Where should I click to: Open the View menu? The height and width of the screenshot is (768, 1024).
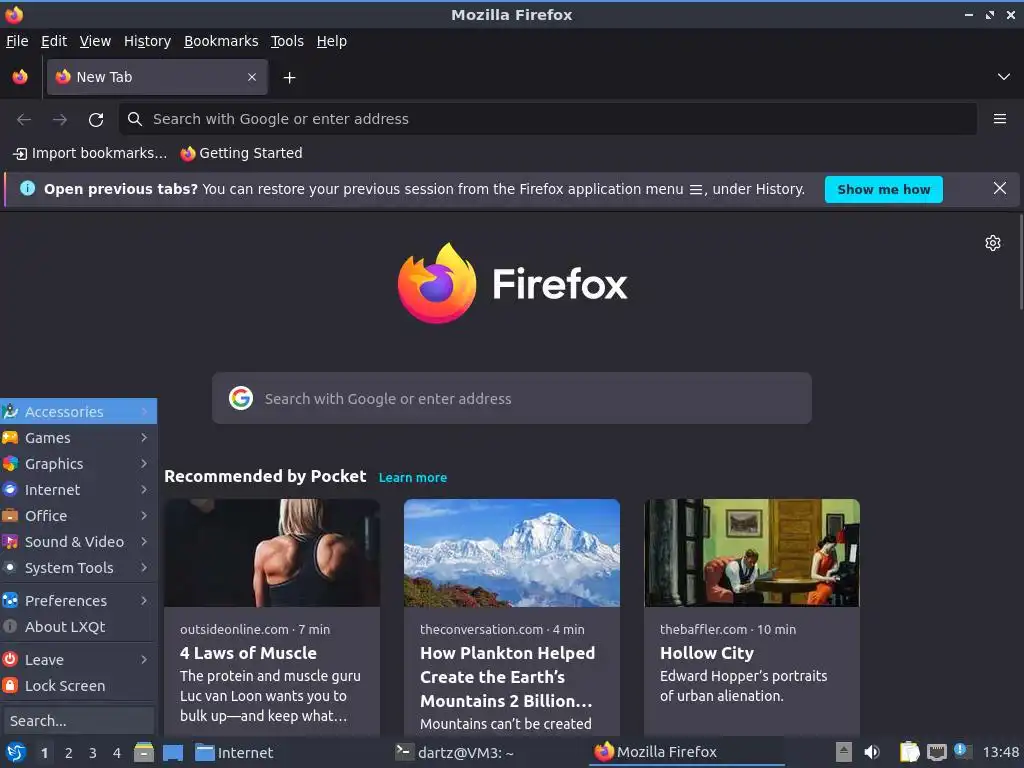click(x=95, y=41)
